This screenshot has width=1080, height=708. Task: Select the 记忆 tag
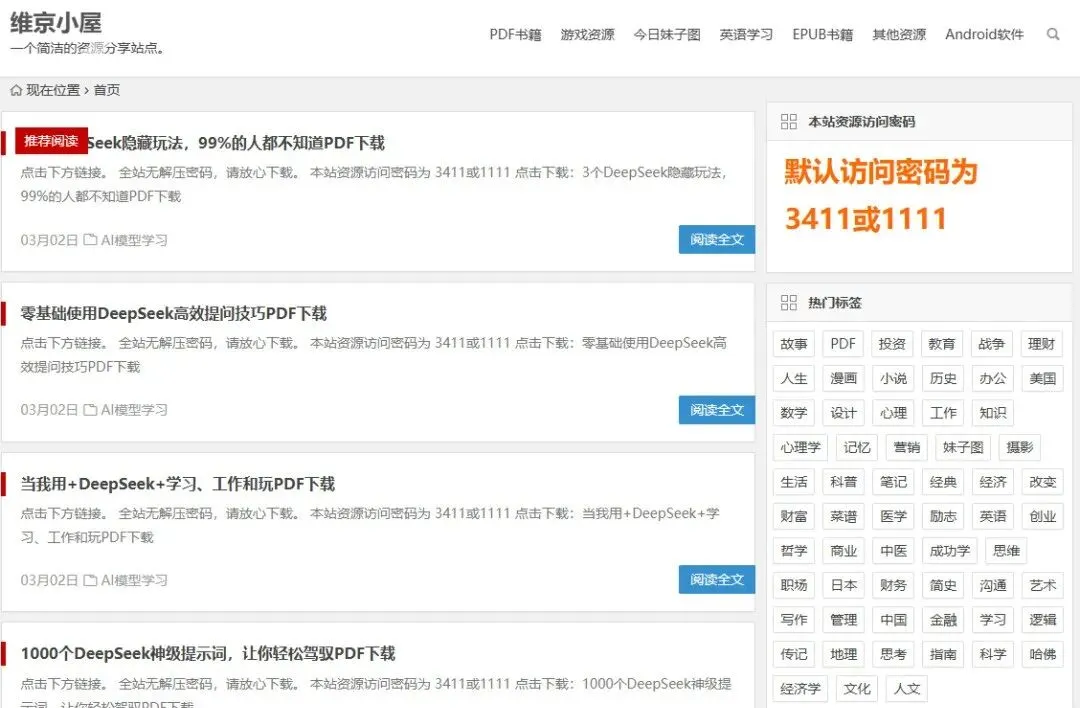pos(857,448)
